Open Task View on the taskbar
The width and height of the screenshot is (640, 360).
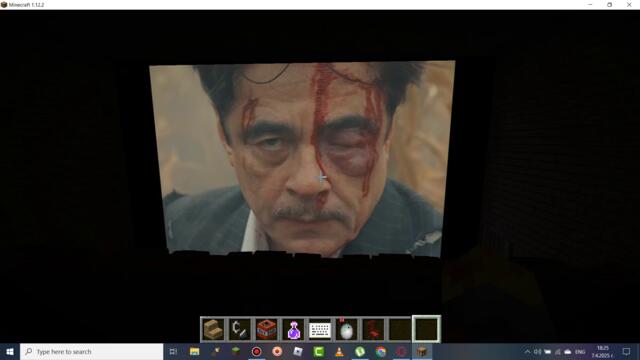coord(173,351)
